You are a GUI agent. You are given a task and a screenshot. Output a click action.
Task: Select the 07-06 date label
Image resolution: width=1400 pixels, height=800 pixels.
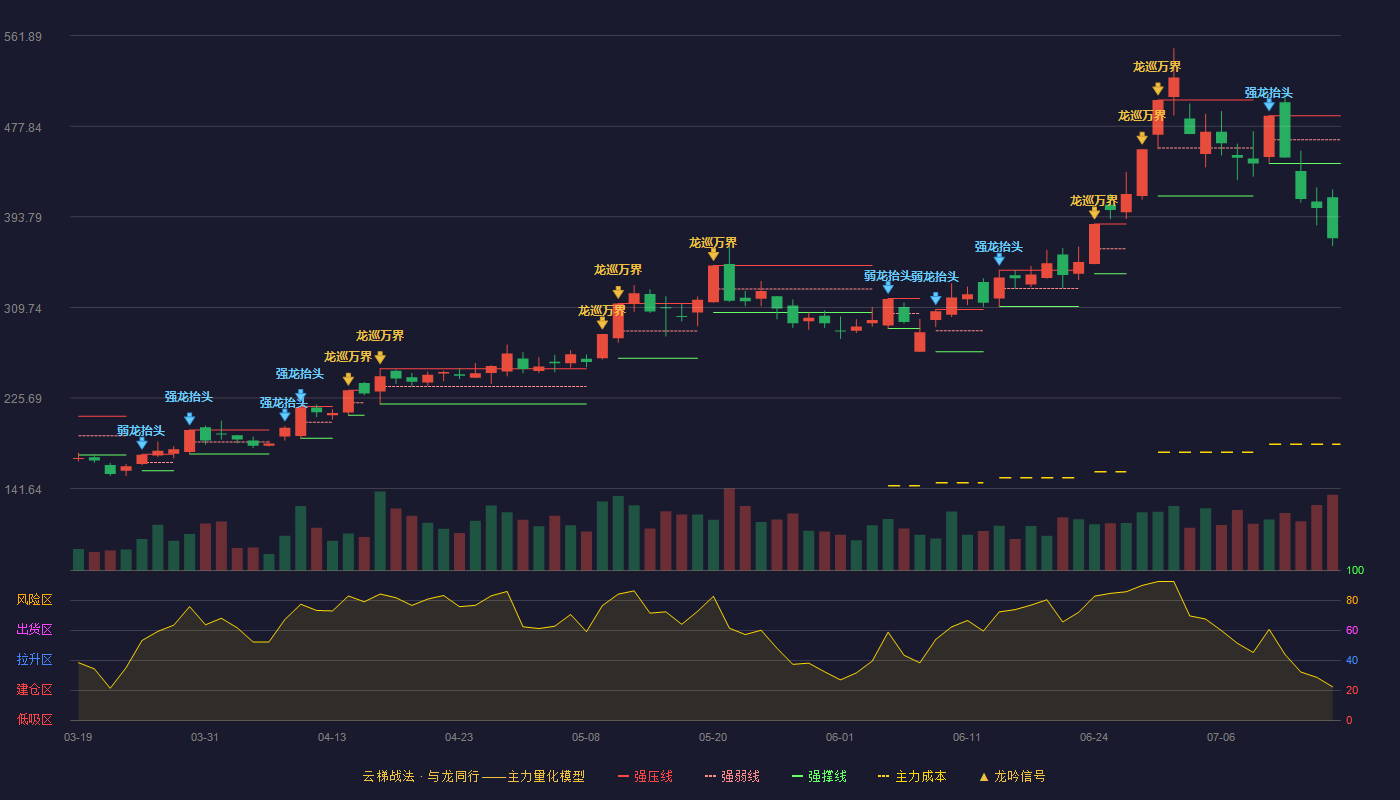point(1221,737)
